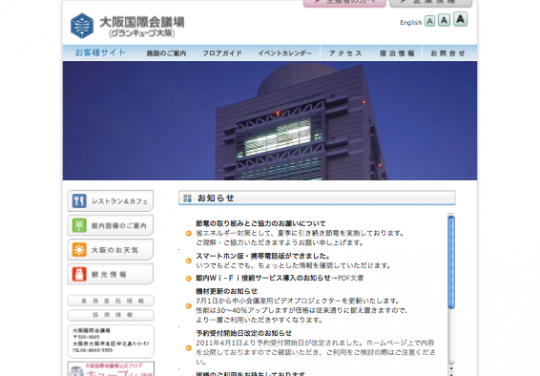Click the gray company info tab at top
540x376 pixels.
pyautogui.click(x=430, y=3)
